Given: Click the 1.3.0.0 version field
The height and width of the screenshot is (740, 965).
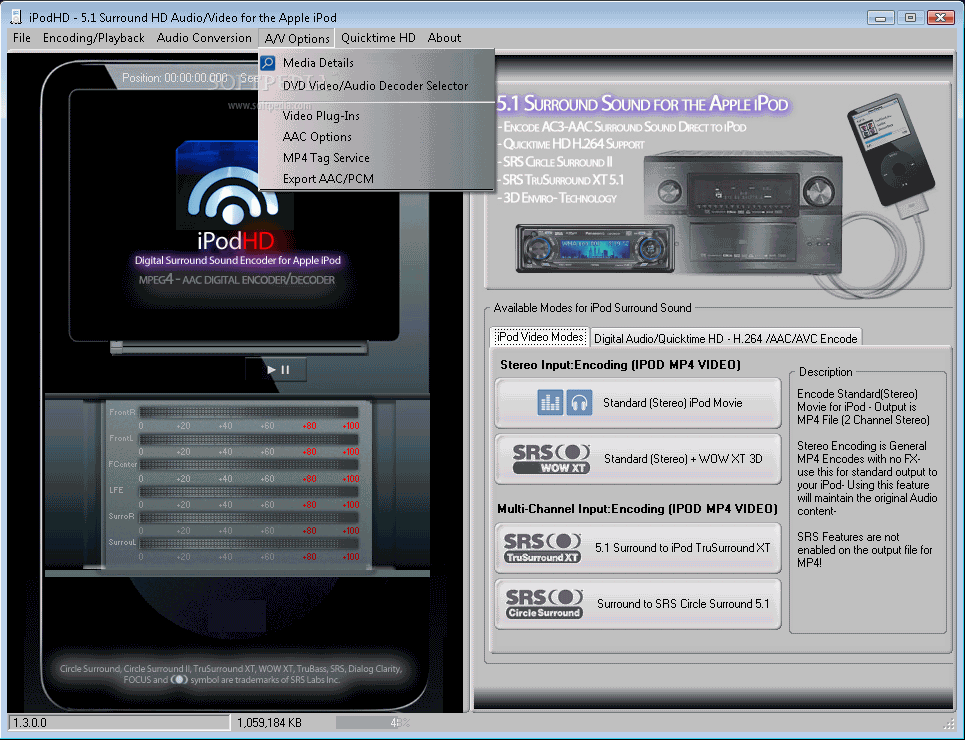Looking at the screenshot, I should tap(118, 722).
